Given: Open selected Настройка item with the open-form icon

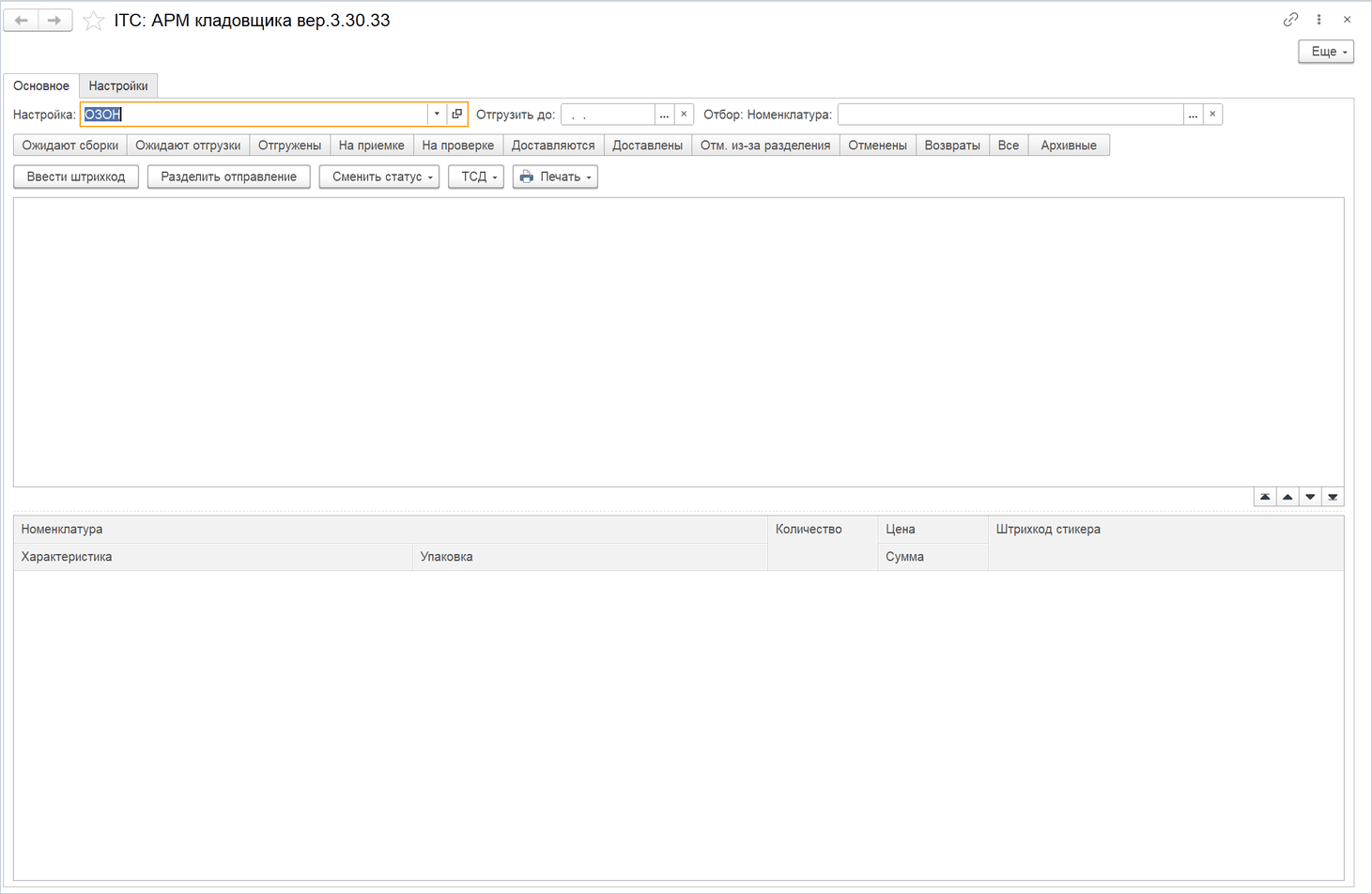Looking at the screenshot, I should coord(457,115).
